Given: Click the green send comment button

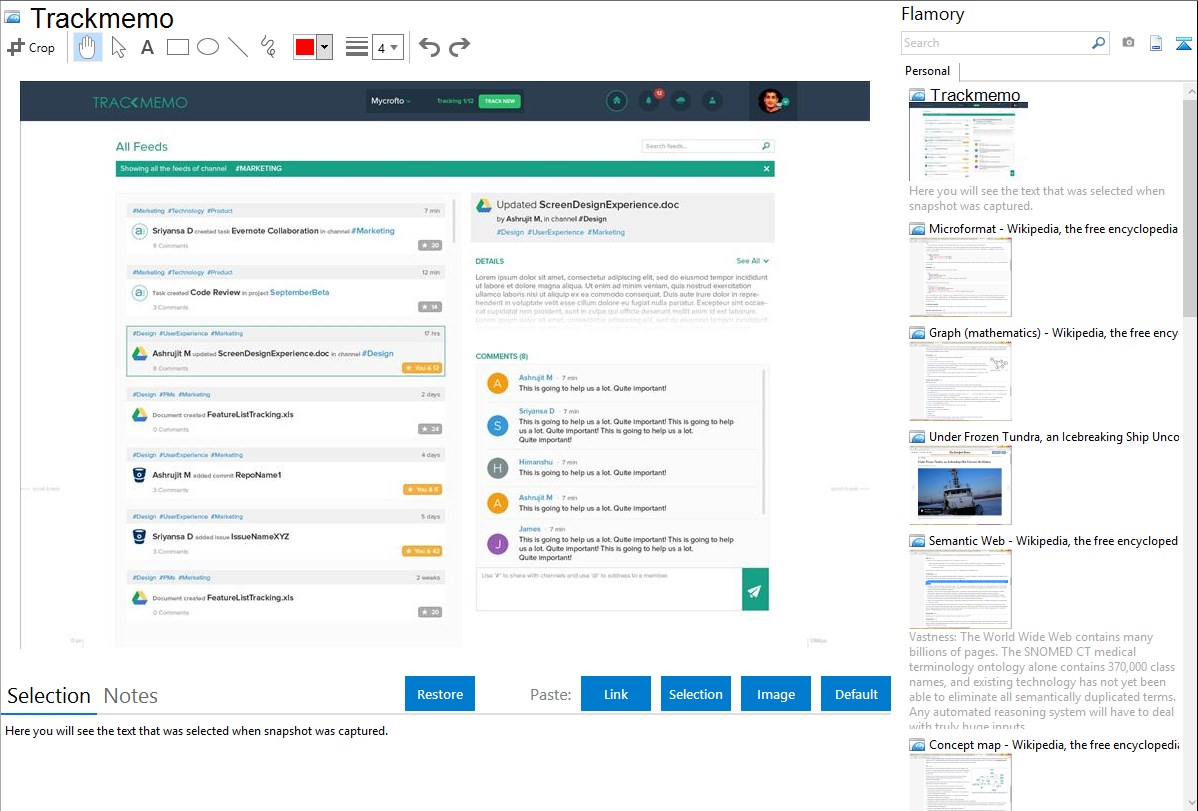Looking at the screenshot, I should [755, 589].
